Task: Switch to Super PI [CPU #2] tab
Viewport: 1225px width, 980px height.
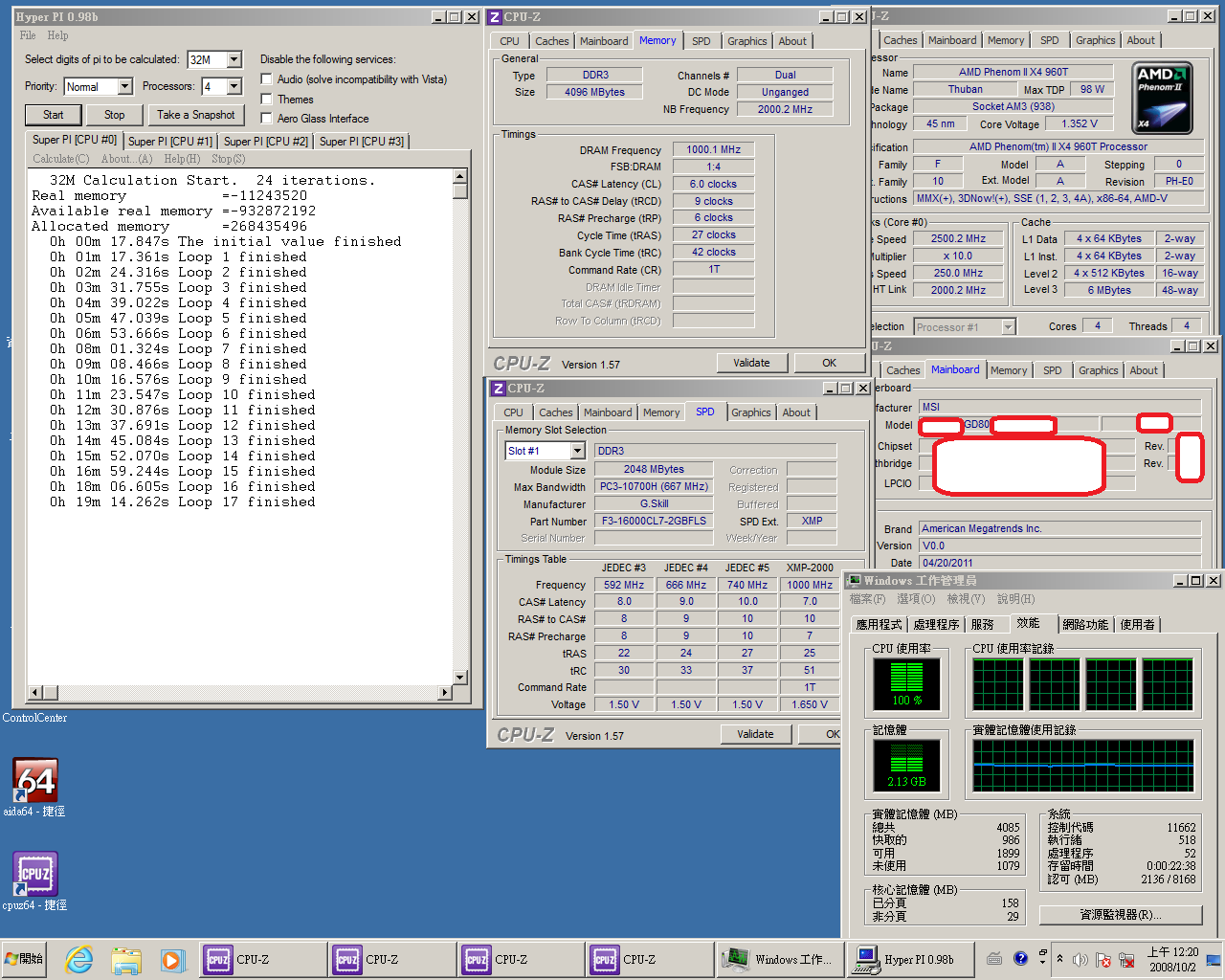Action: tap(266, 141)
